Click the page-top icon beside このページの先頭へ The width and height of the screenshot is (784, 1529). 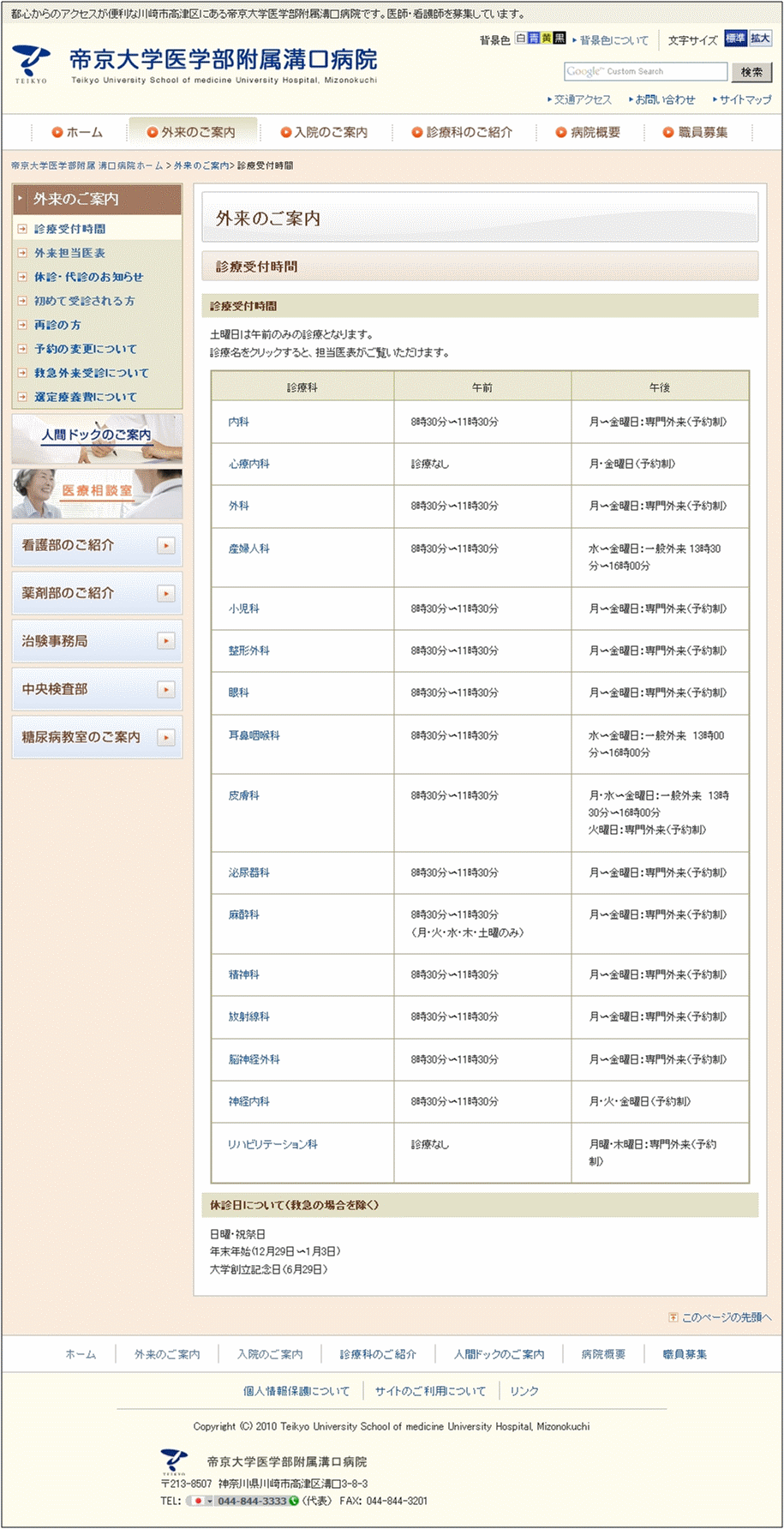[x=673, y=1317]
